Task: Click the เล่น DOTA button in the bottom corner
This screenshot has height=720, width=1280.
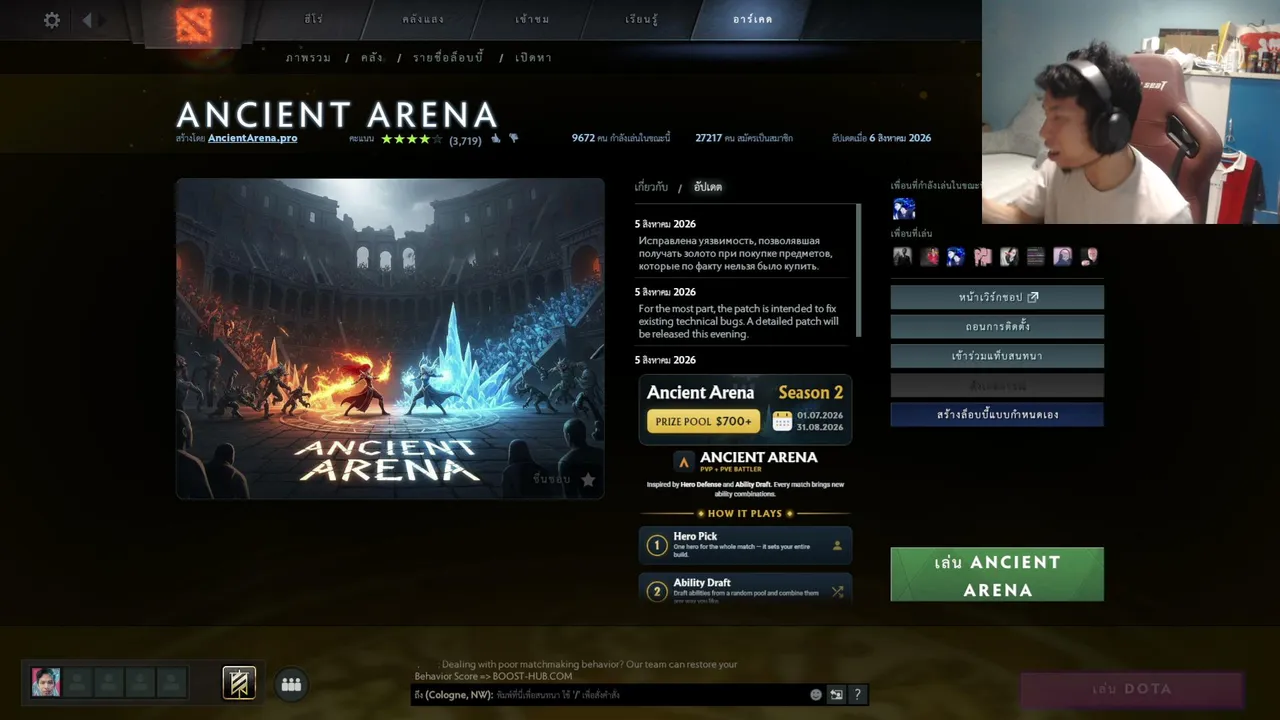Action: pyautogui.click(x=1132, y=689)
